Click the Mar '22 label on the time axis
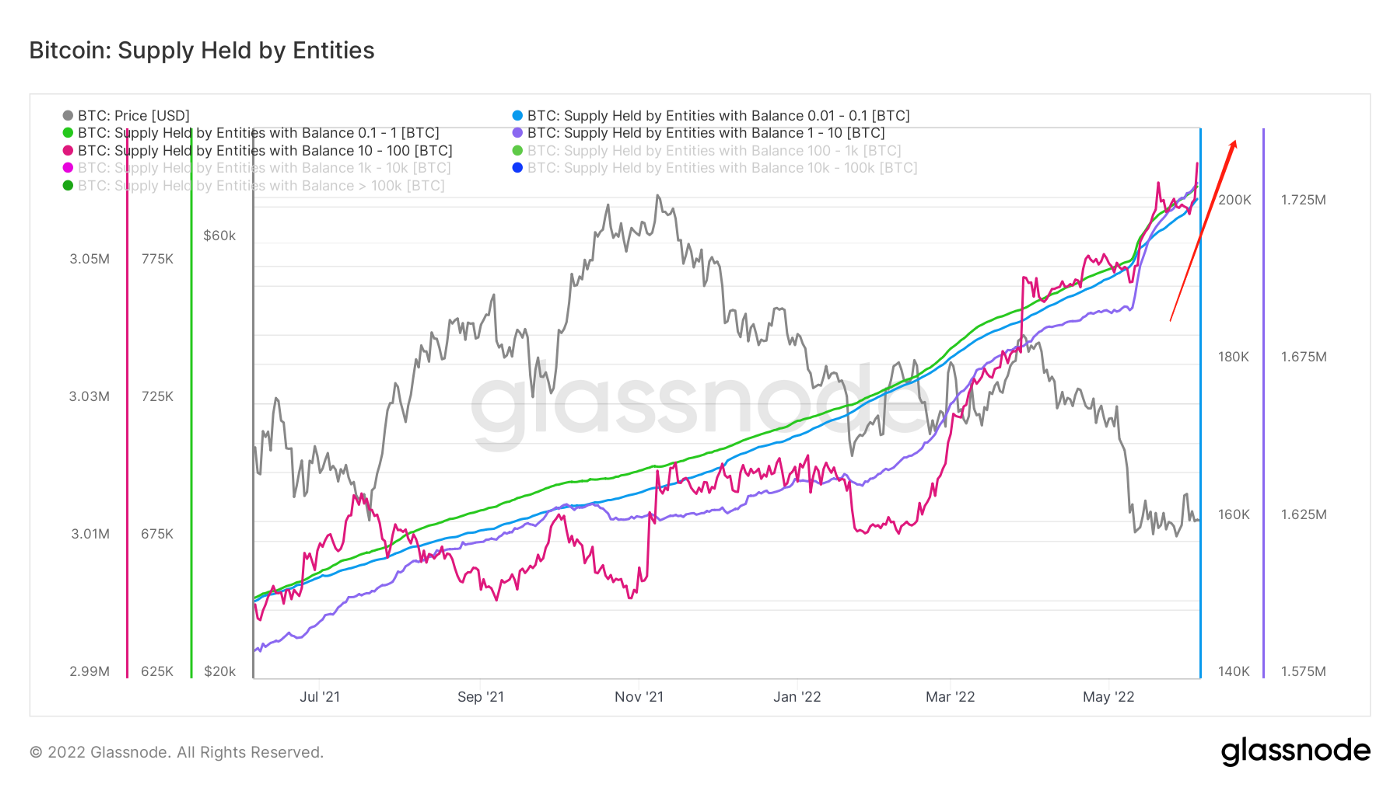The width and height of the screenshot is (1400, 787). pyautogui.click(x=950, y=696)
